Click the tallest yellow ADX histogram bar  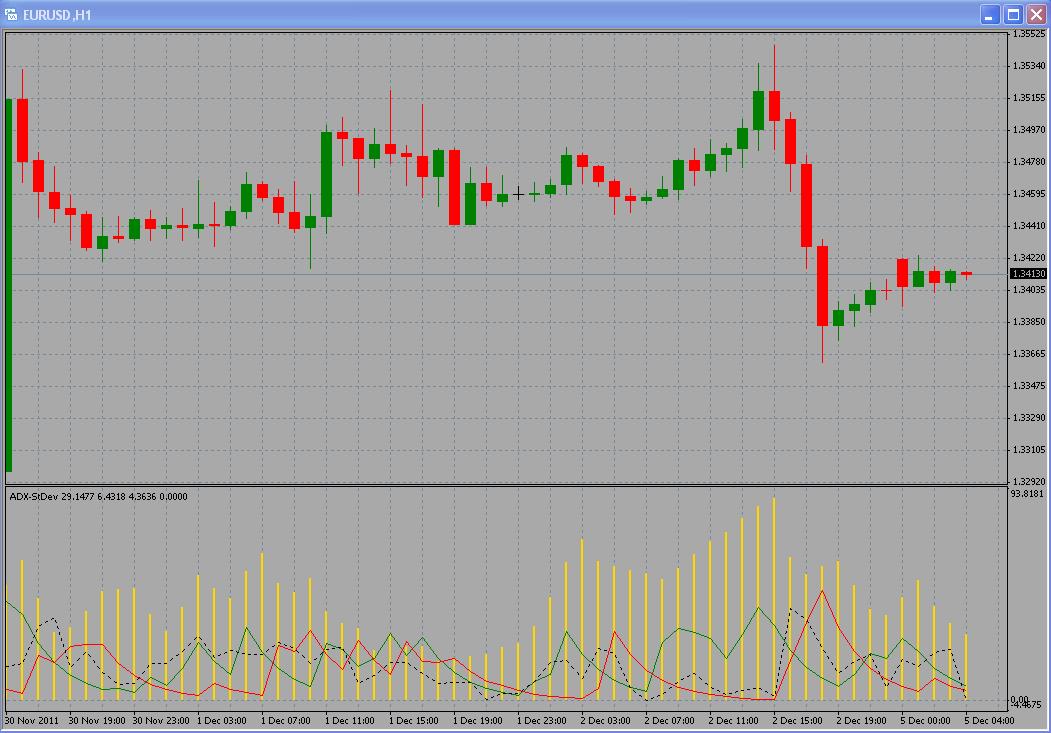[775, 600]
